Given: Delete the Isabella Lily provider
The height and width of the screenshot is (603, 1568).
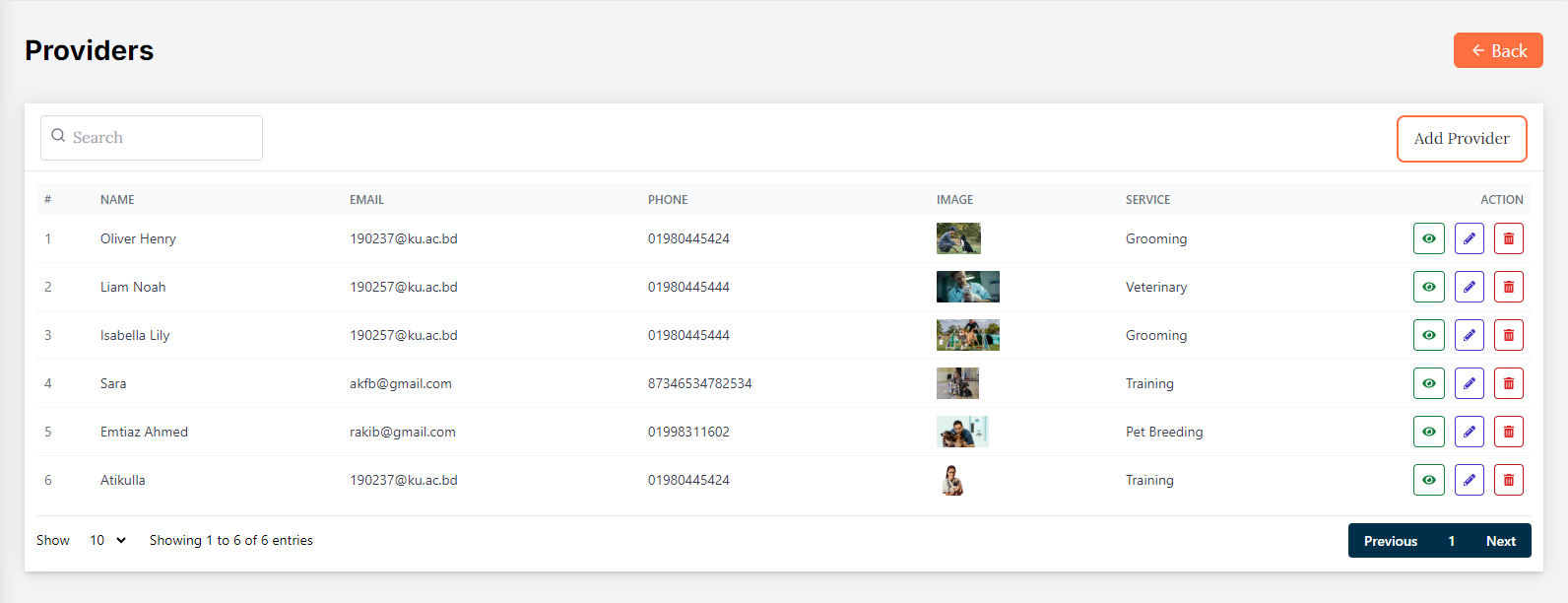Looking at the screenshot, I should [x=1508, y=335].
